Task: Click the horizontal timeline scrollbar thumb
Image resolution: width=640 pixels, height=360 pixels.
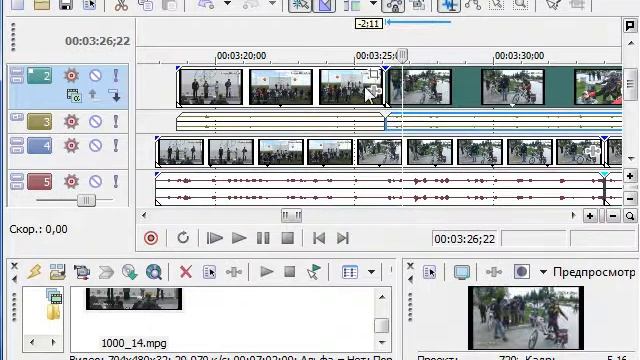Action: [291, 216]
